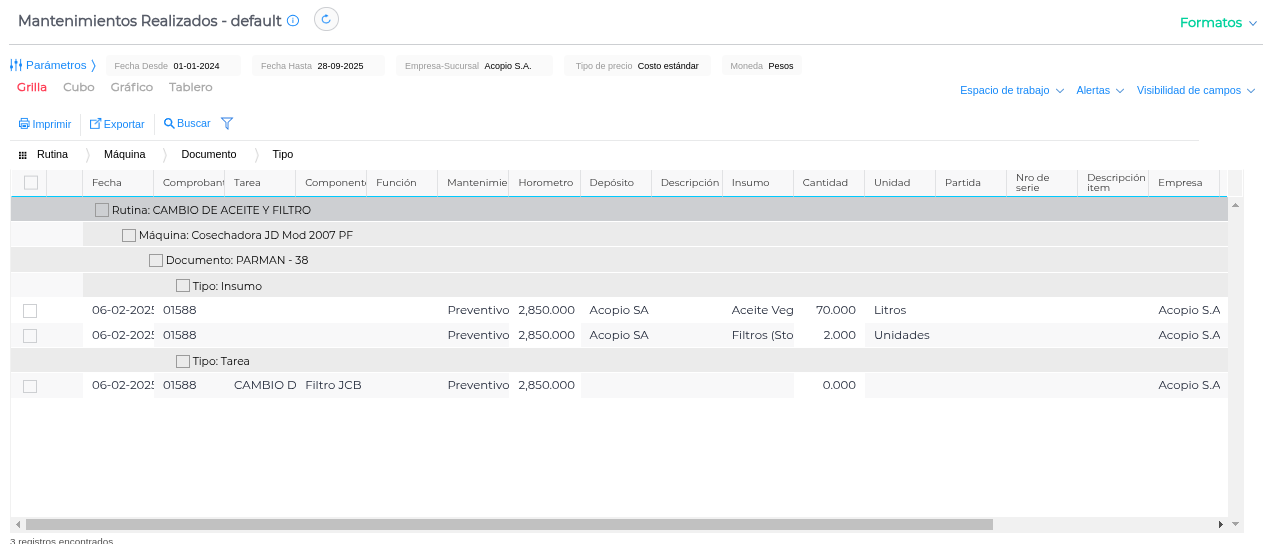
Task: Open Visibilidad de campos dropdown
Action: 1195,90
